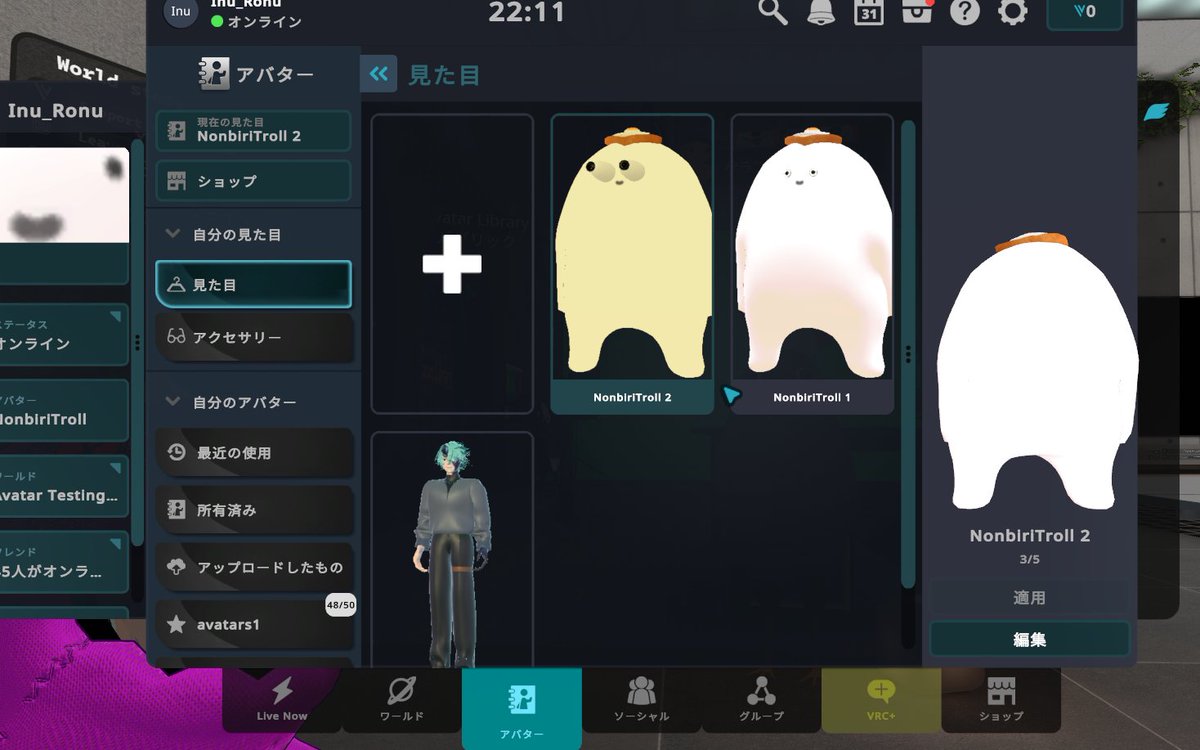Open 最近の使用 avatar list
This screenshot has height=750, width=1200.
(255, 452)
